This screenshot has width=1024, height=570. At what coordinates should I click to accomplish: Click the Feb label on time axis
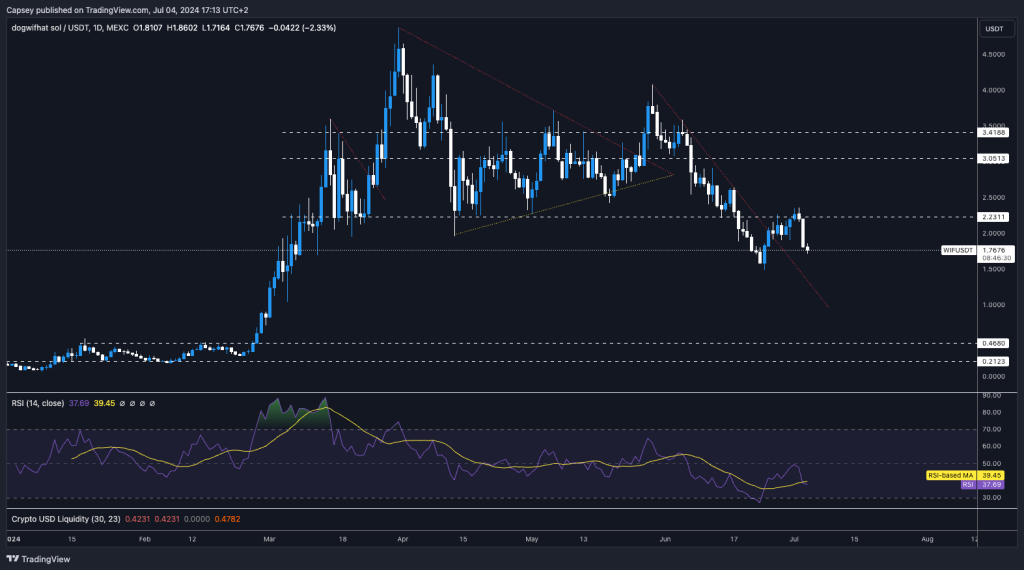coord(145,539)
